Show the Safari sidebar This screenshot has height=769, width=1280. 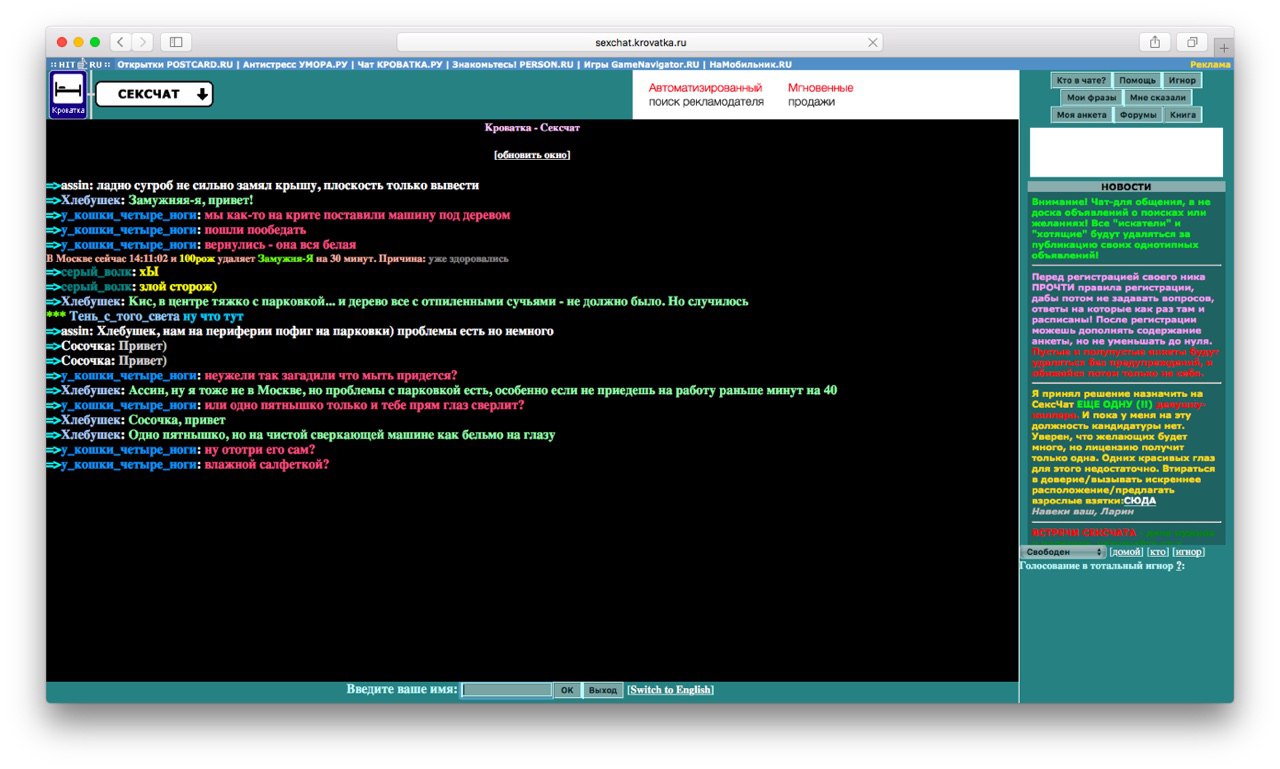point(176,42)
